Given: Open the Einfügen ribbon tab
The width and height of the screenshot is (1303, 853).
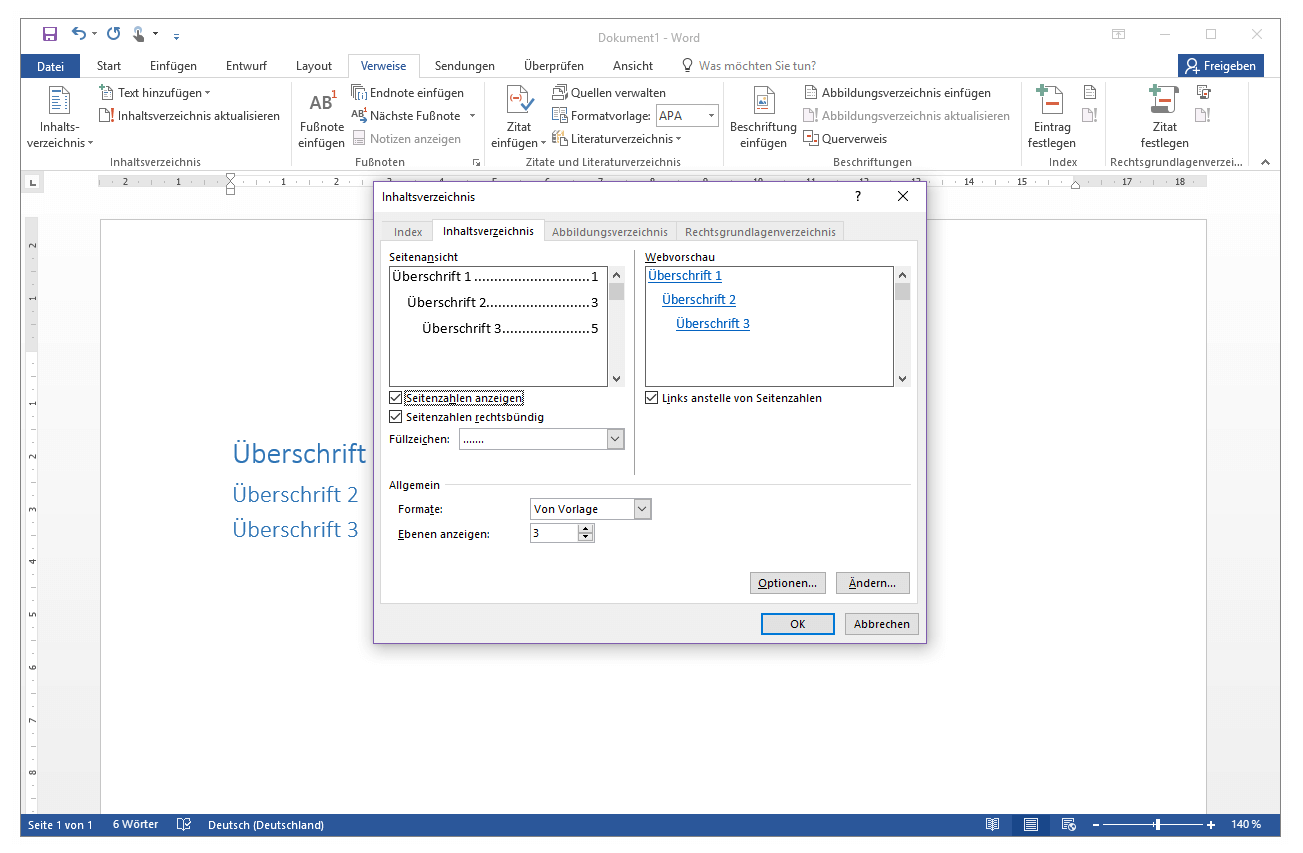Looking at the screenshot, I should (173, 66).
